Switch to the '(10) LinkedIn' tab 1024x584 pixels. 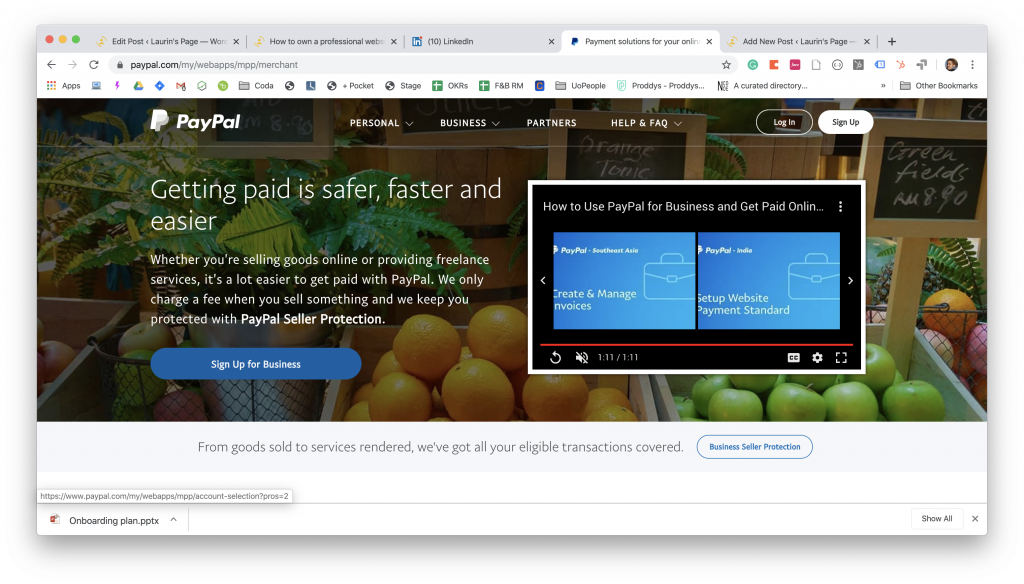pyautogui.click(x=483, y=41)
